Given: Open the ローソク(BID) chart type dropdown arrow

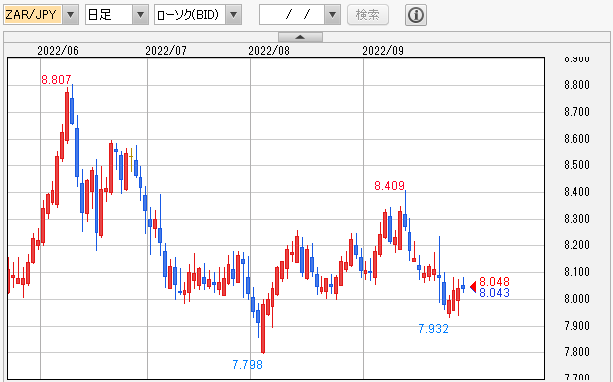Looking at the screenshot, I should (x=233, y=15).
